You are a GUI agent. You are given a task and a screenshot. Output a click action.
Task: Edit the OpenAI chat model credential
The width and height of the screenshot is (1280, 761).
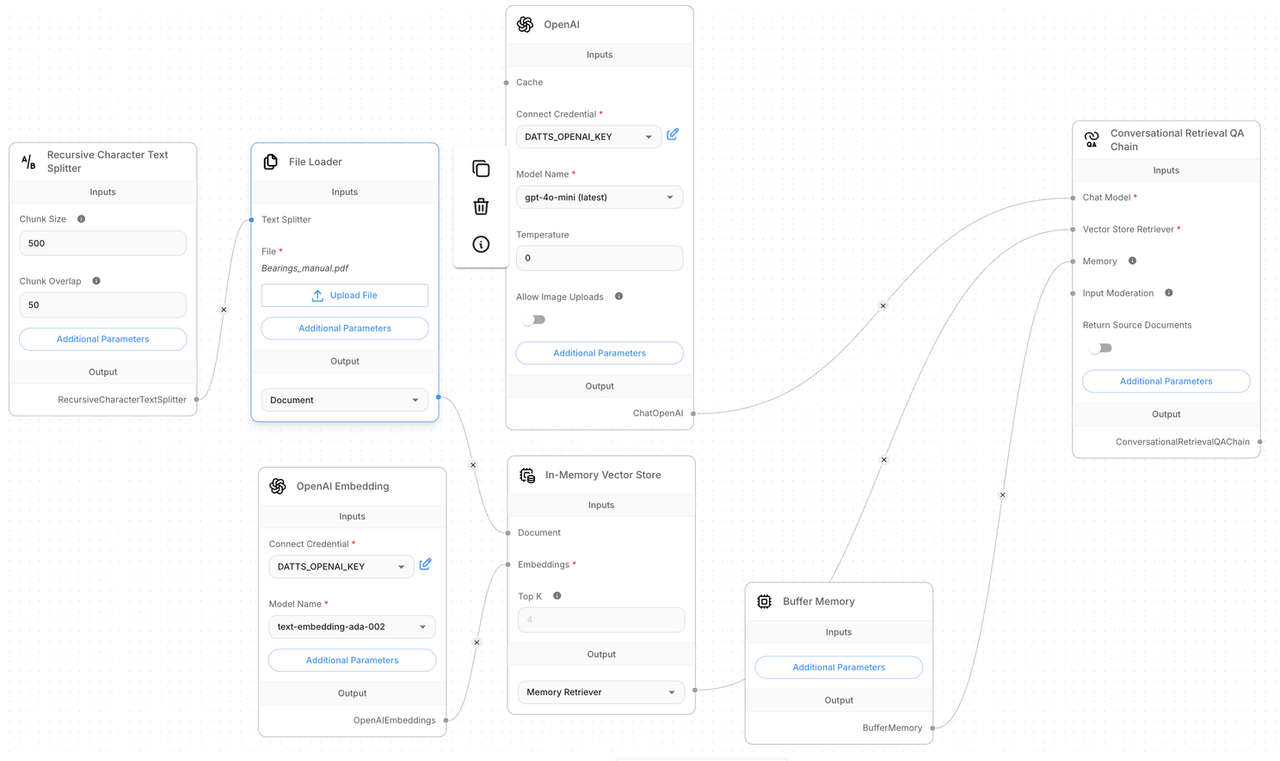pyautogui.click(x=673, y=134)
